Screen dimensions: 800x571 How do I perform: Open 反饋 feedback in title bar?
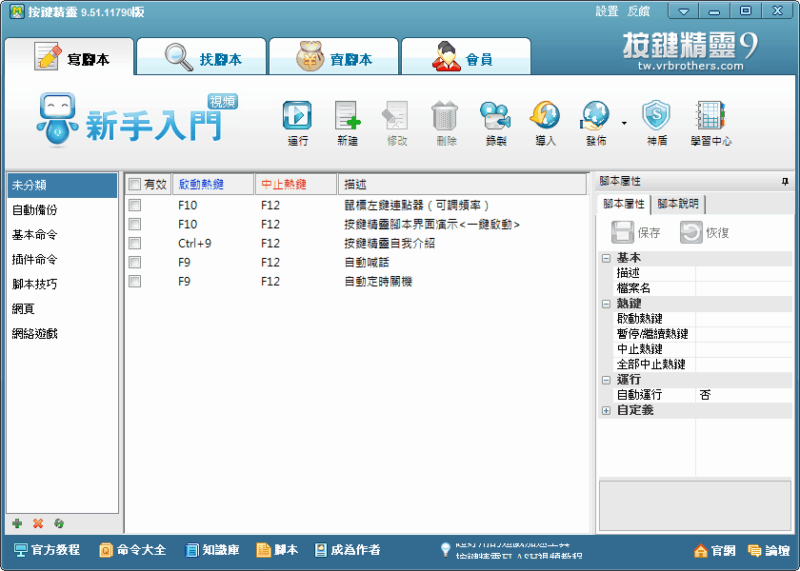[x=638, y=11]
